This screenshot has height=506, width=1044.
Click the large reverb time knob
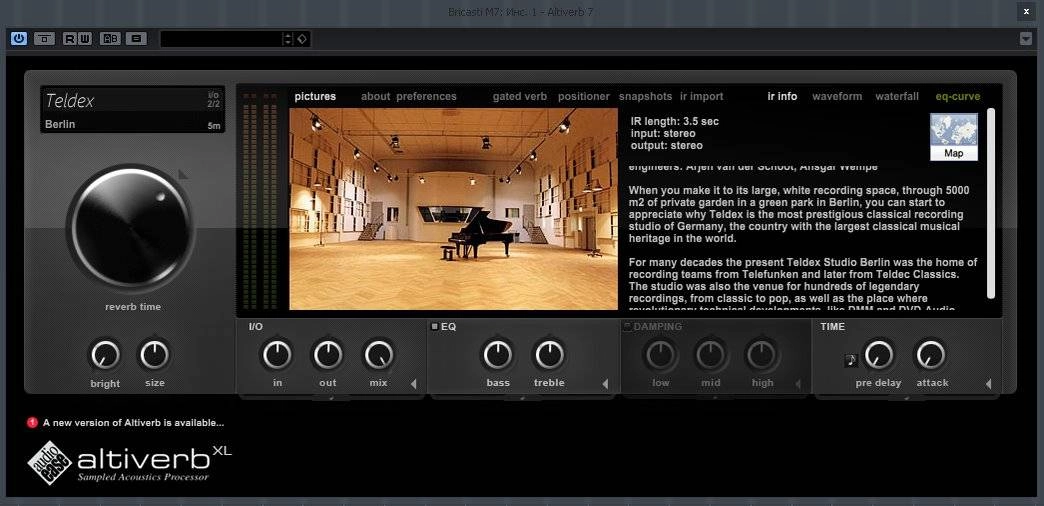tap(130, 226)
